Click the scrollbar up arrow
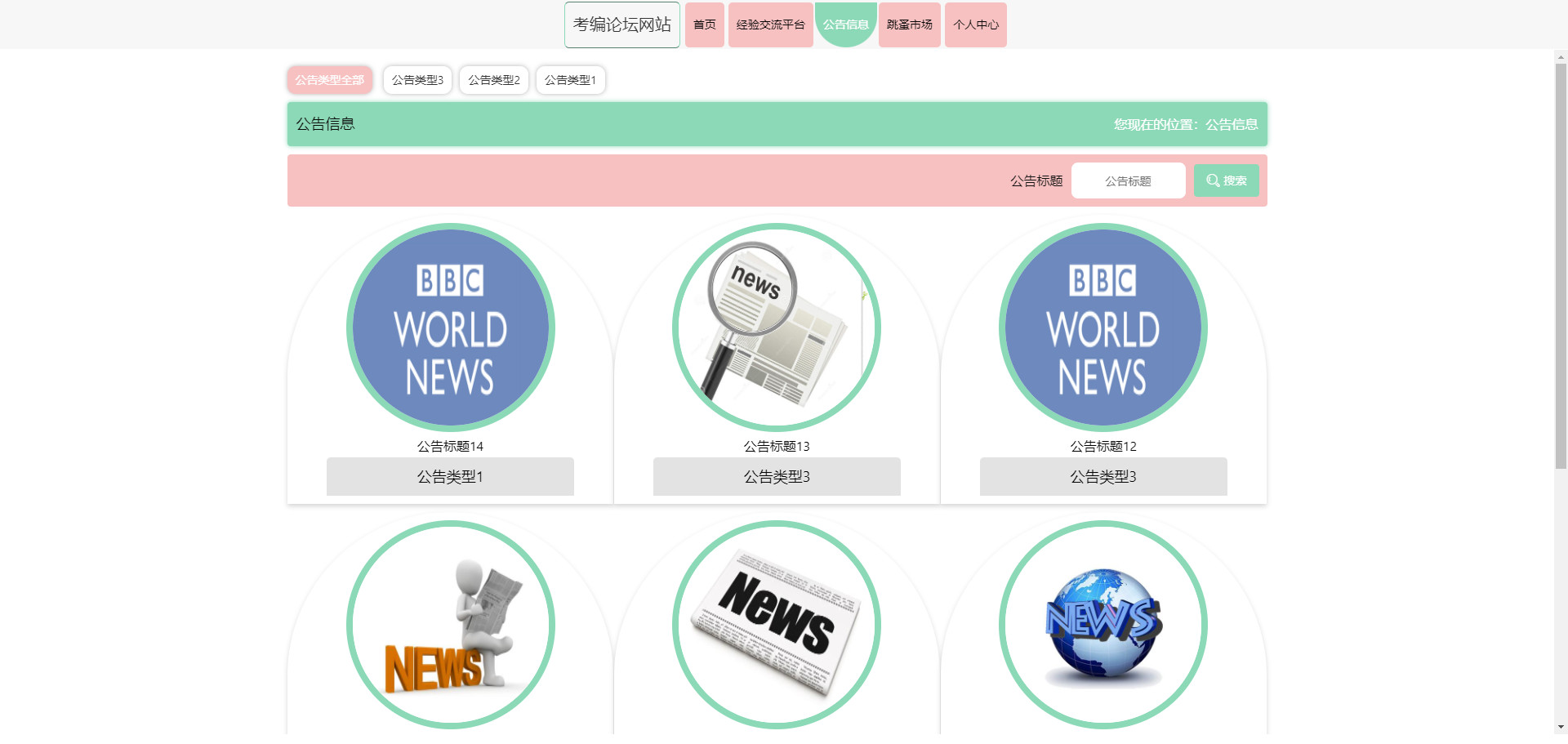Viewport: 1568px width, 744px height. tap(1561, 57)
